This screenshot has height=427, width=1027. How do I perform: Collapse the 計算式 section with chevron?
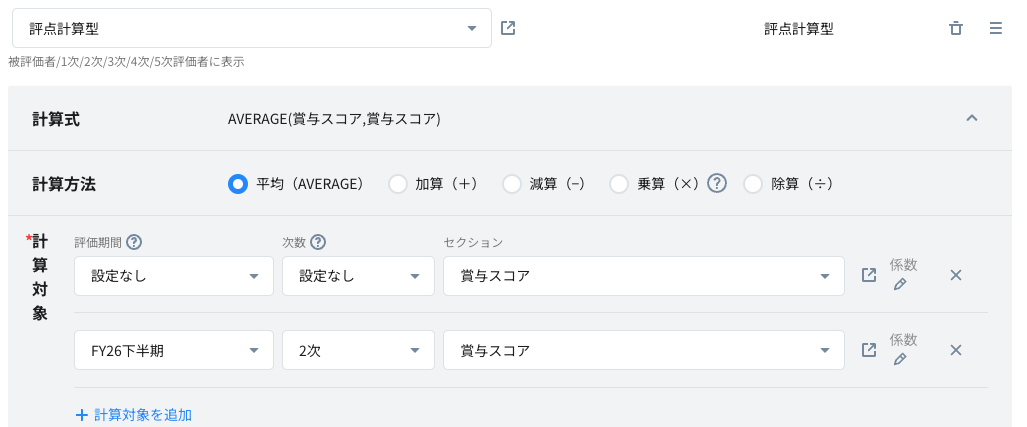click(x=971, y=118)
